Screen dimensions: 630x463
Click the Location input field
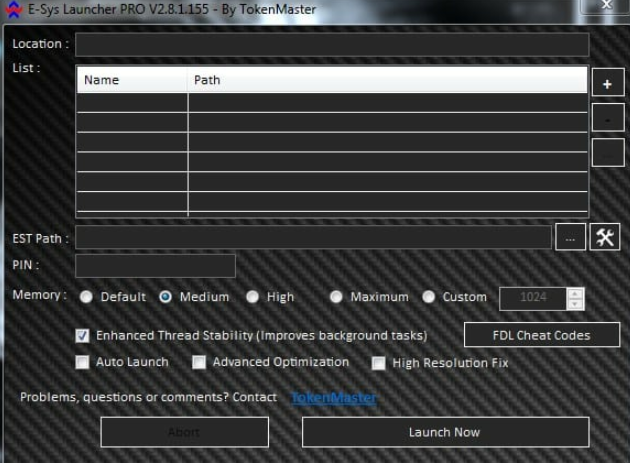click(x=332, y=44)
